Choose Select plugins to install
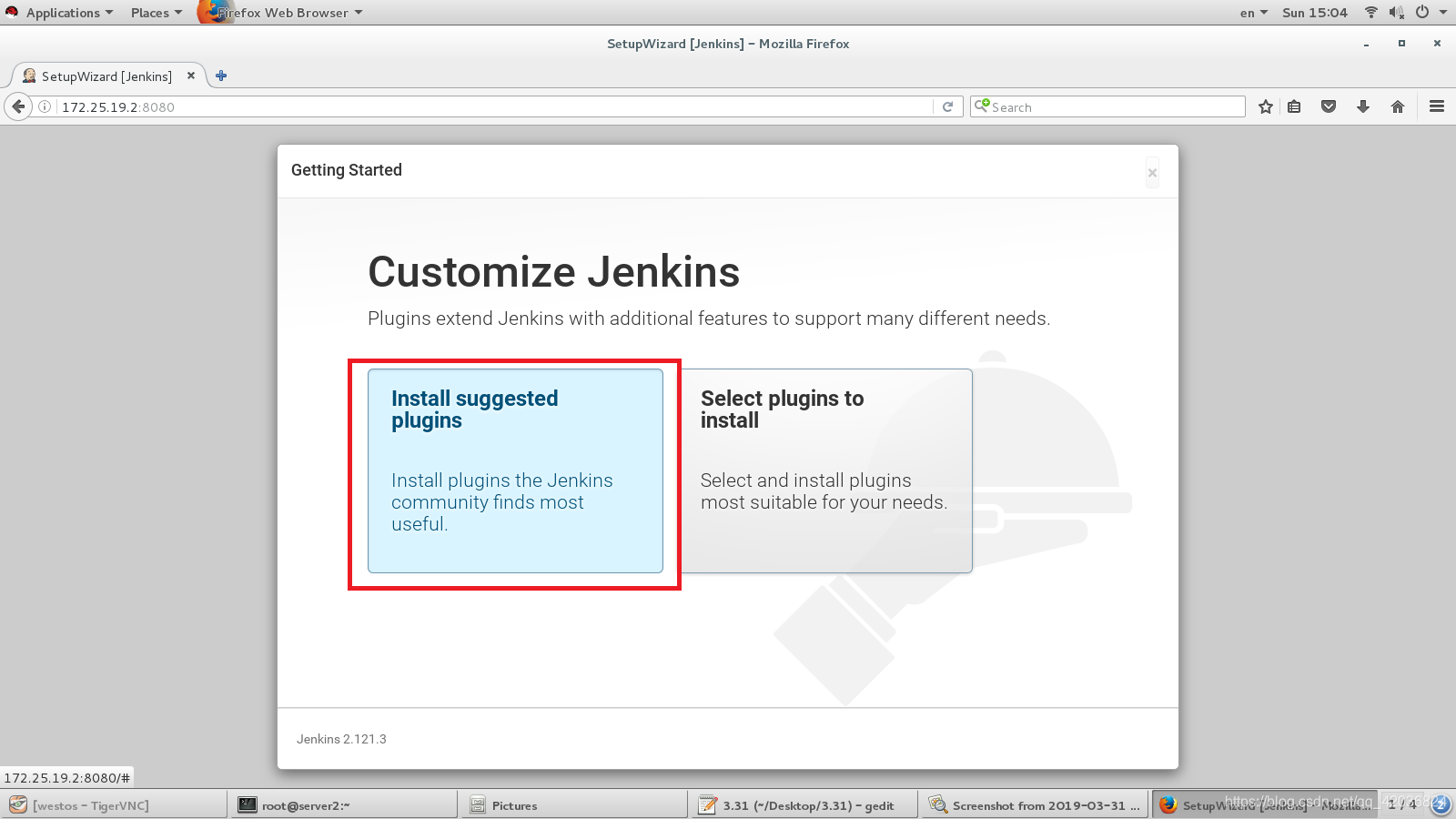This screenshot has width=1456, height=819. click(827, 470)
